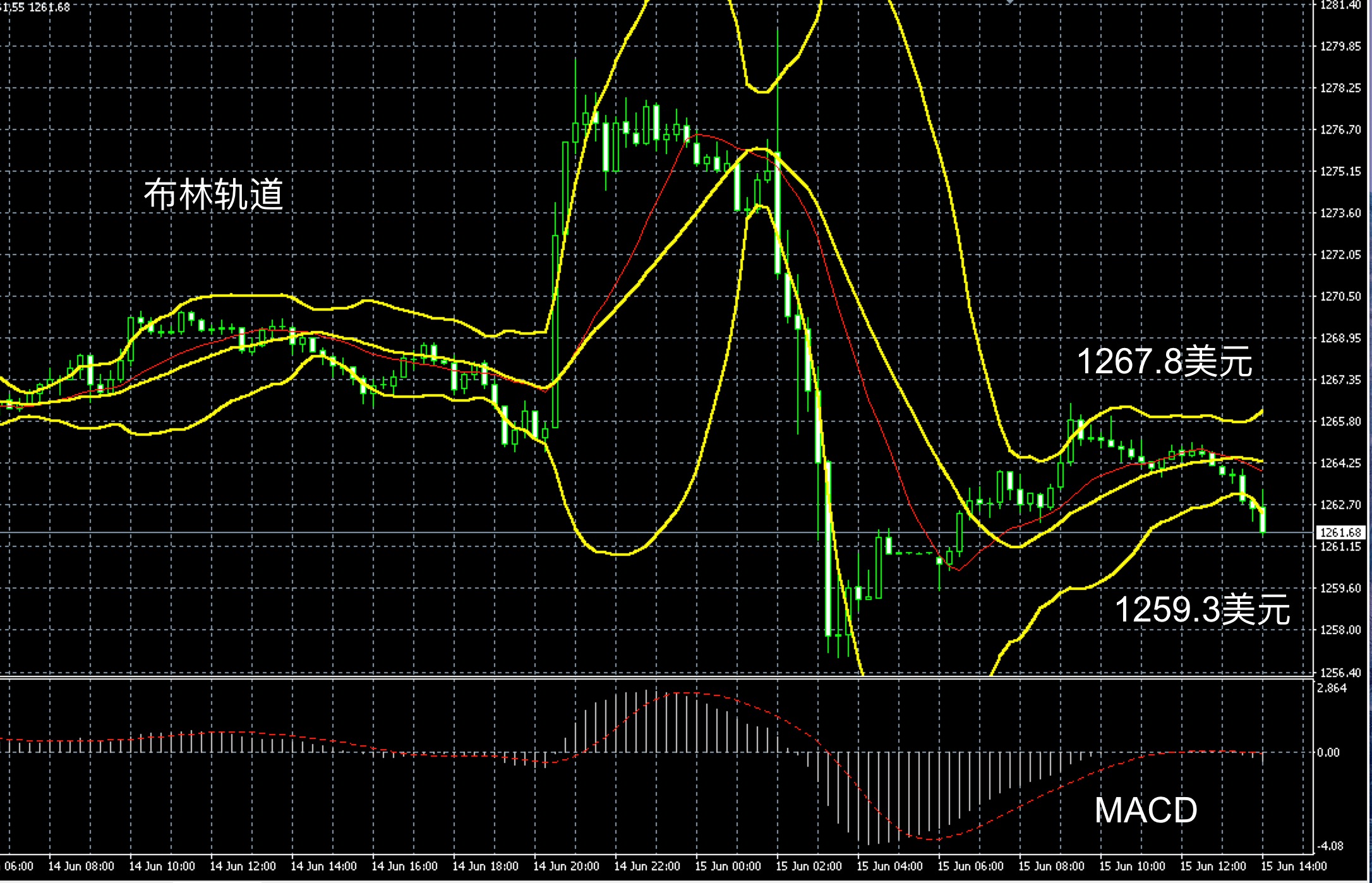
Task: Click the 布林轨道 text label
Action: [214, 194]
